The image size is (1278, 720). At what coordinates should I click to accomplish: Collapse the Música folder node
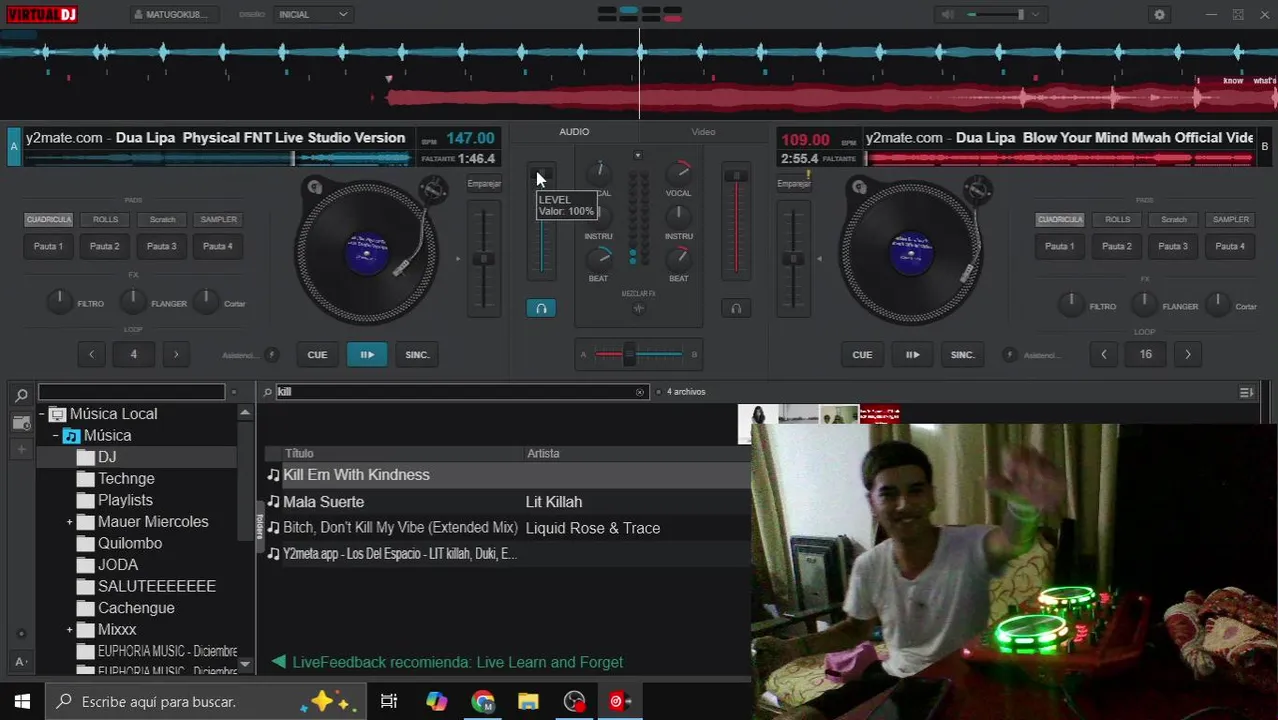click(x=56, y=436)
